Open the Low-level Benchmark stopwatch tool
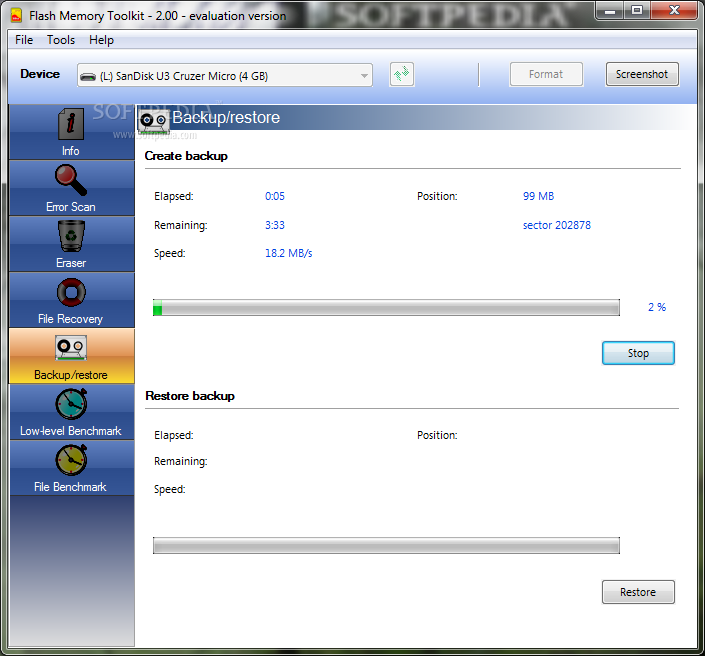The image size is (705, 656). 71,411
